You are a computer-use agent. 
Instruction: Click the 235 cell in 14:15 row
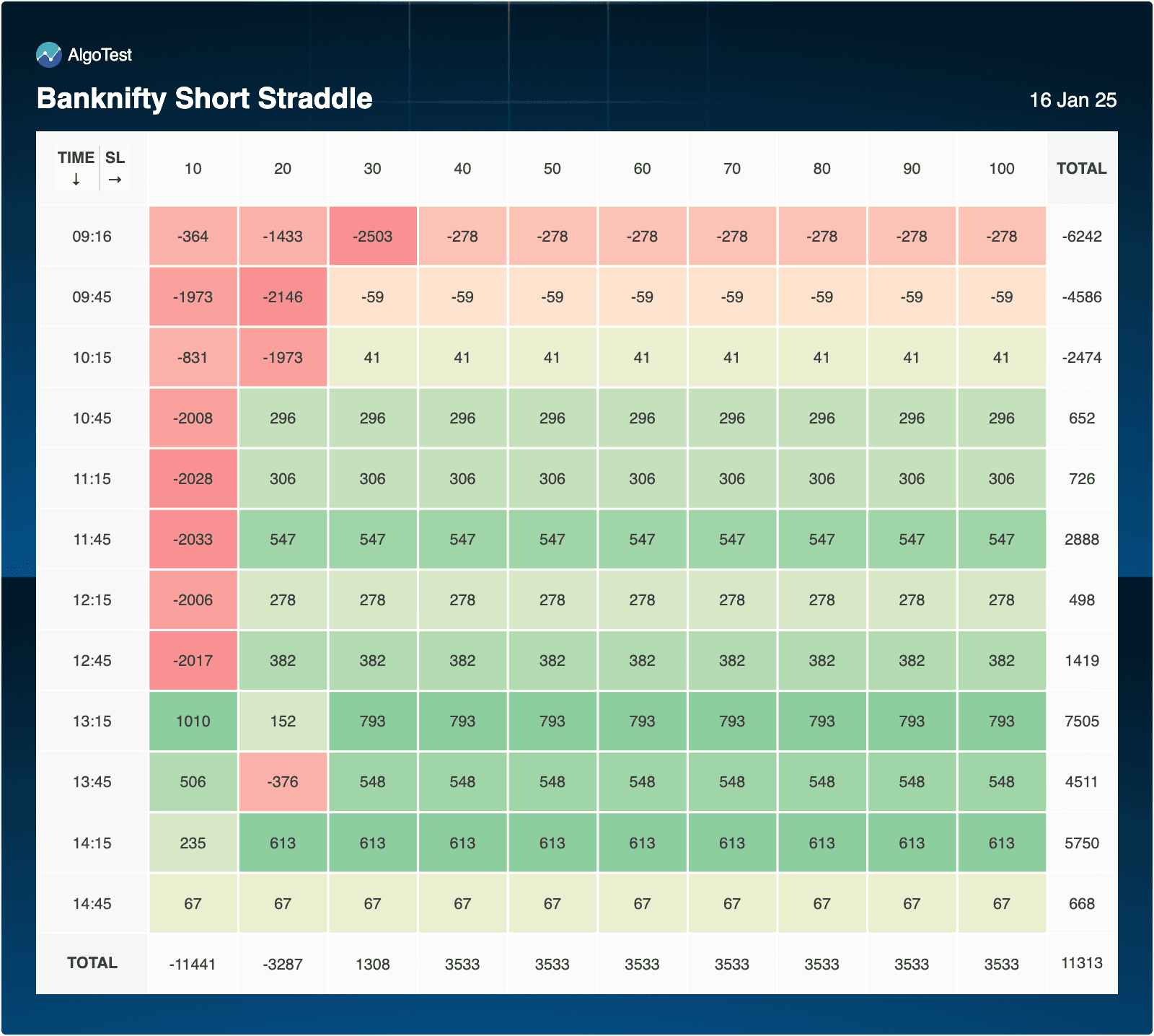pos(193,843)
